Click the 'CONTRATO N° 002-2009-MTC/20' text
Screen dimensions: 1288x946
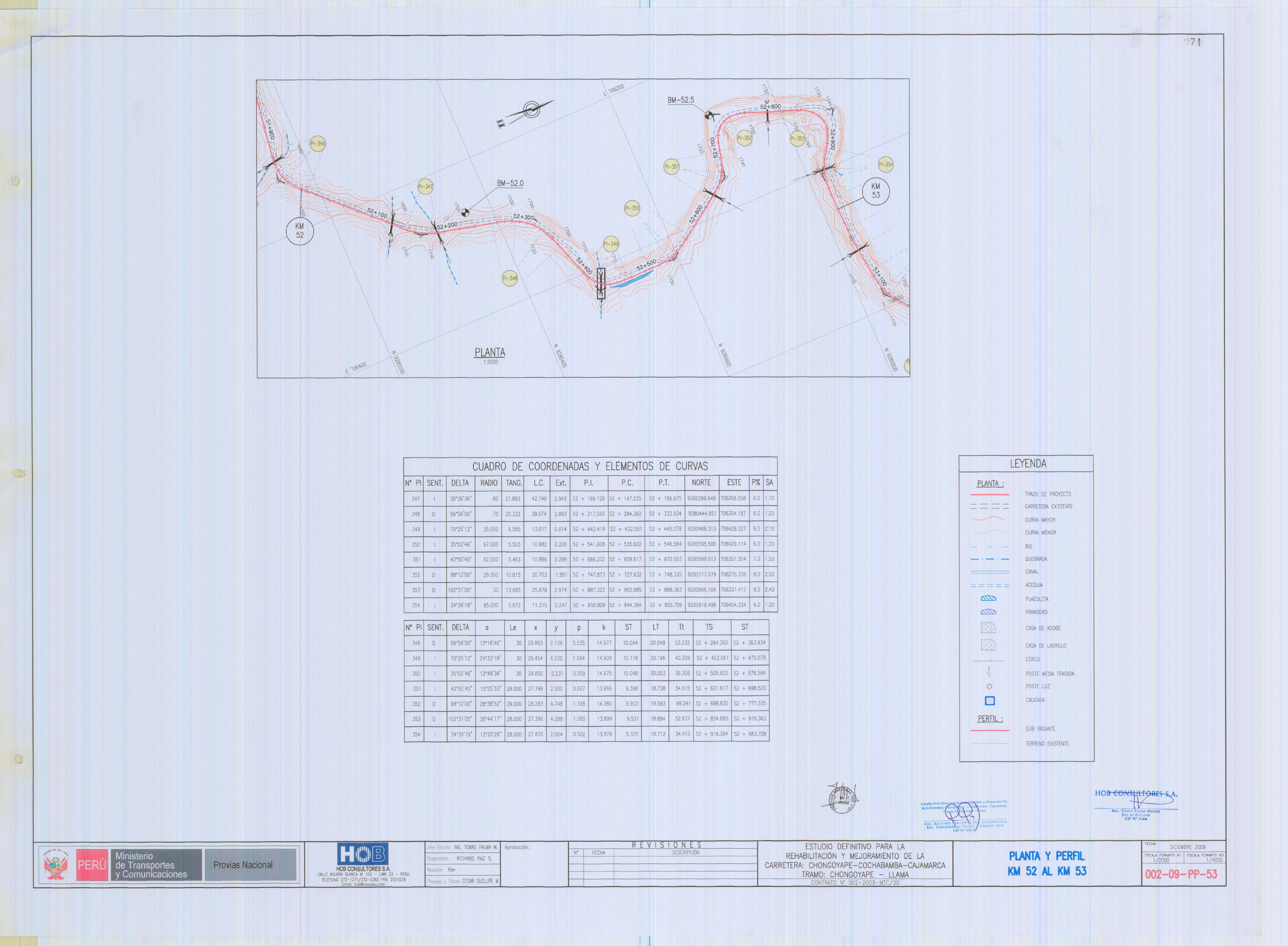(x=855, y=883)
